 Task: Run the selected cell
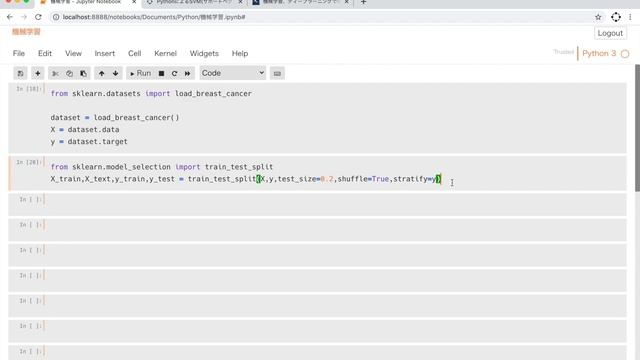(140, 73)
